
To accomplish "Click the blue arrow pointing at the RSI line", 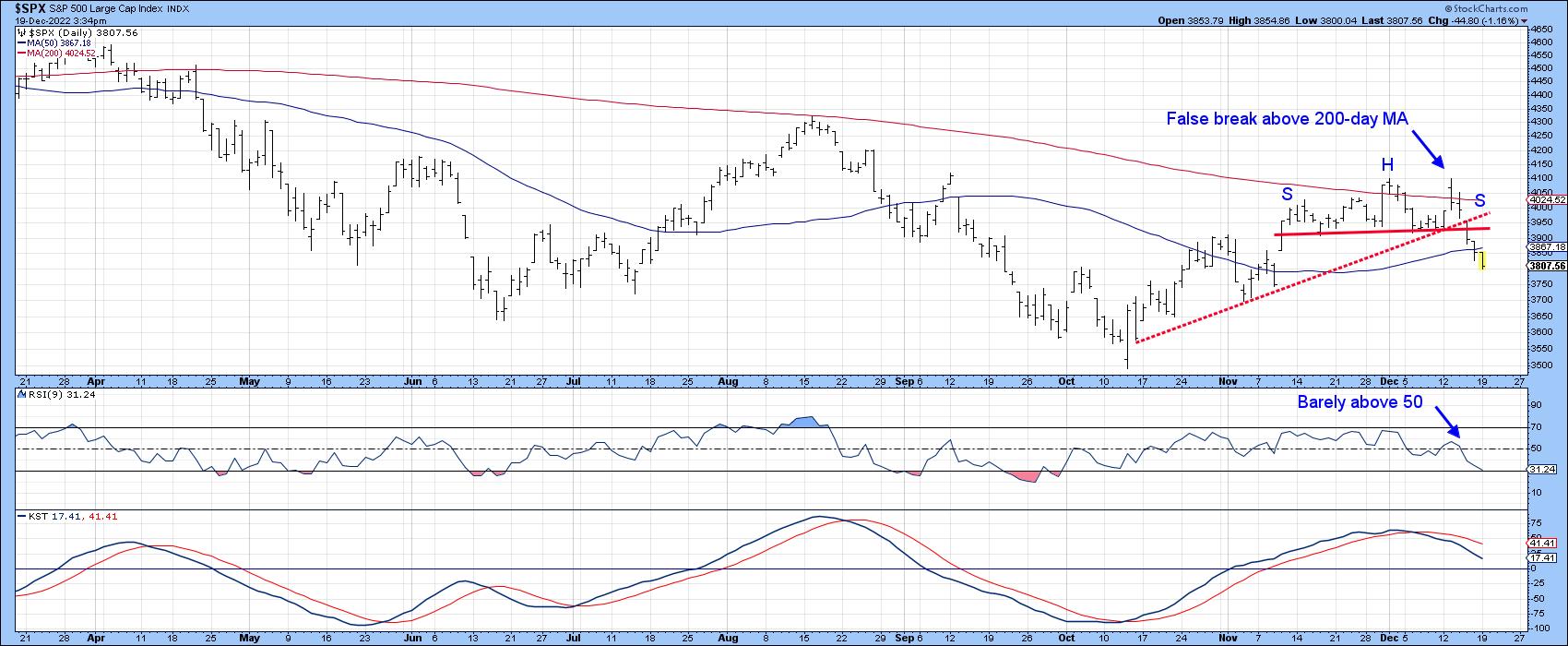I will tap(1448, 425).
